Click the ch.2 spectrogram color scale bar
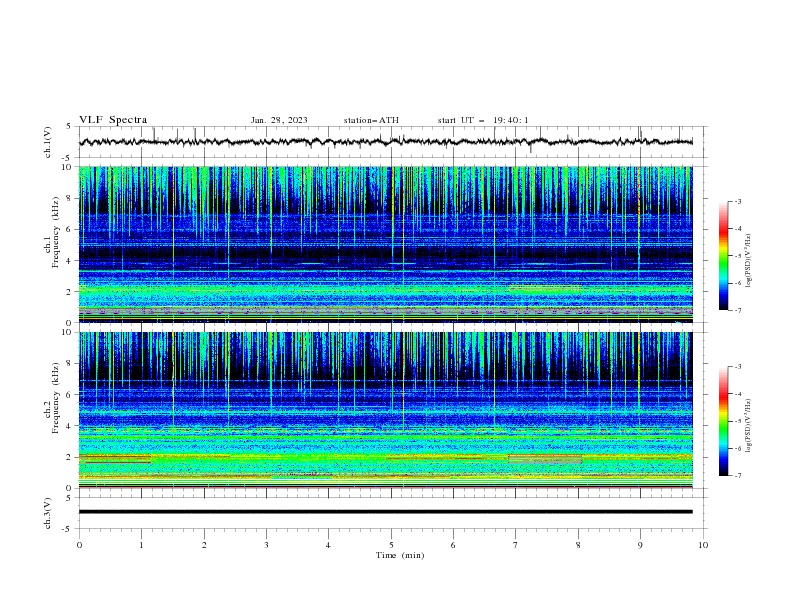 pos(723,421)
